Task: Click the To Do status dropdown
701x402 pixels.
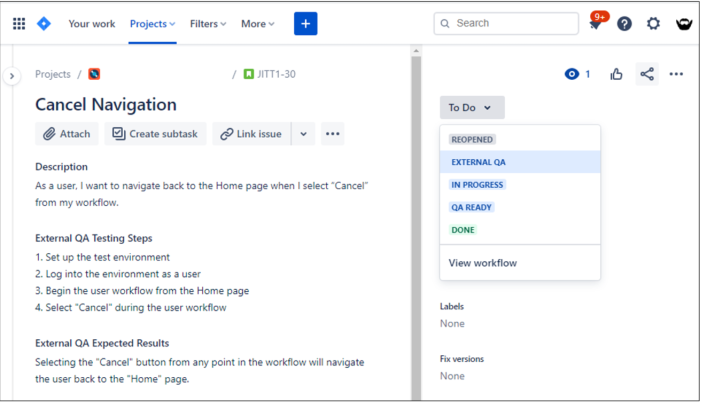Action: (472, 107)
